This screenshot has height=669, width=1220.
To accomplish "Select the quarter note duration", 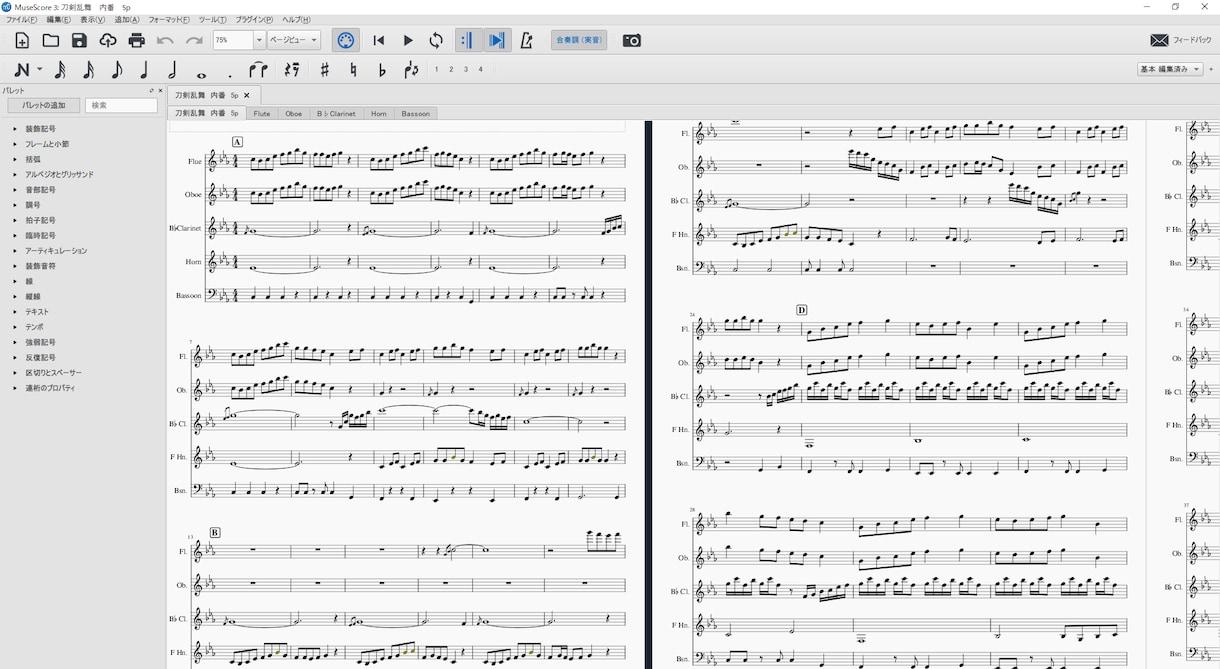I will pyautogui.click(x=144, y=70).
